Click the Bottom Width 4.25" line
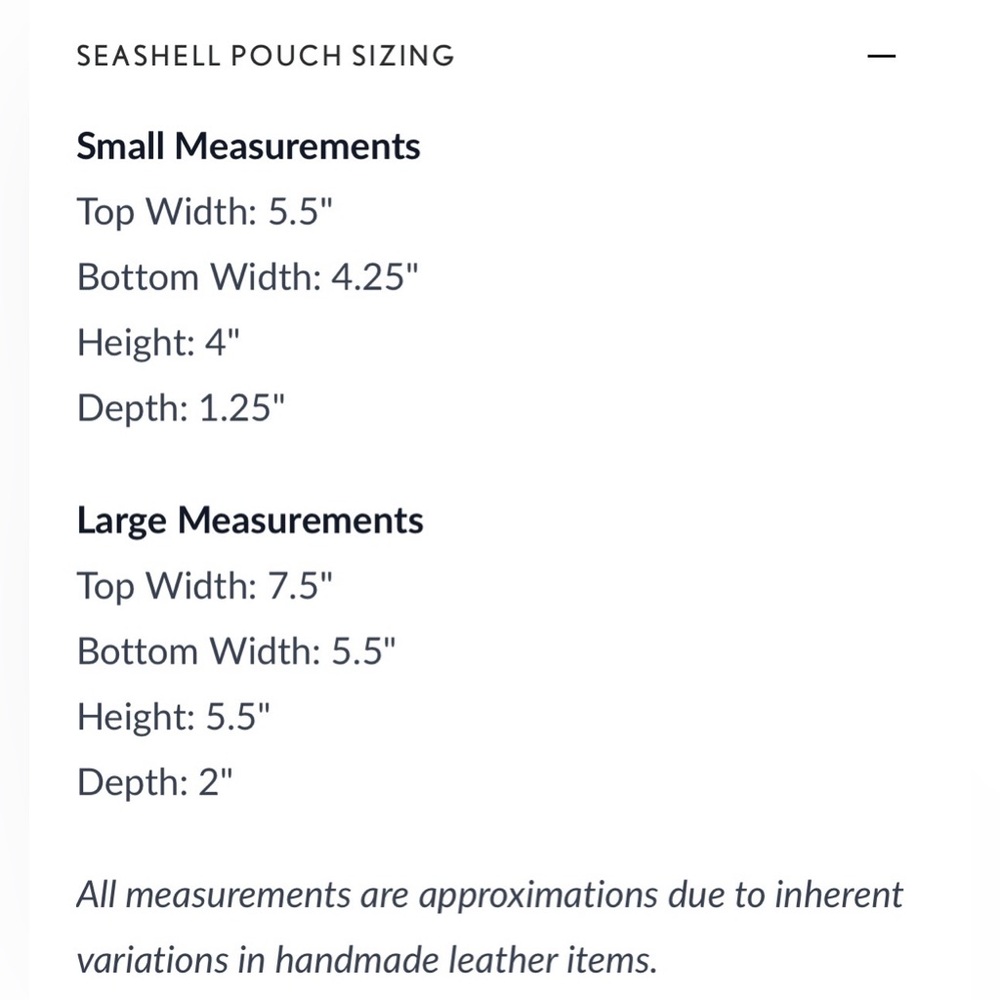The image size is (1000, 1000). 247,277
